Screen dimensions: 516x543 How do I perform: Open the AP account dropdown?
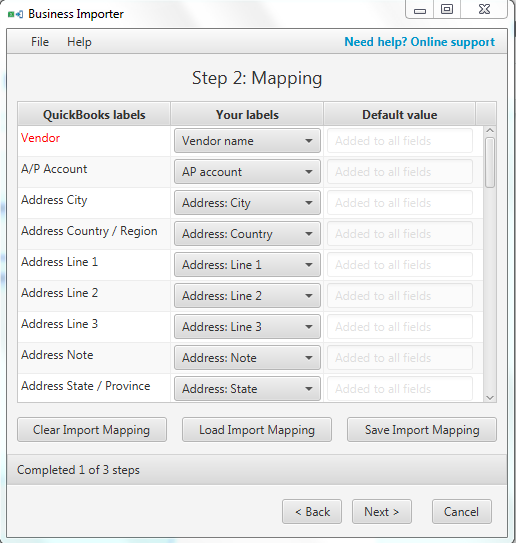click(247, 172)
